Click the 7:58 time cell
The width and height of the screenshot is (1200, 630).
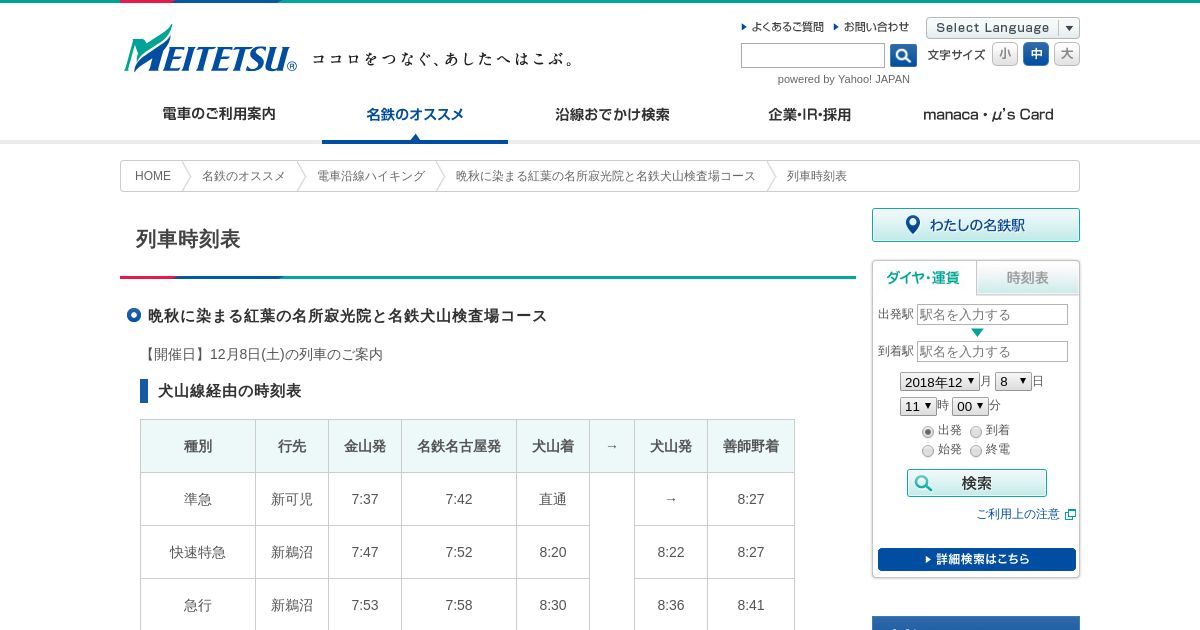pos(459,605)
